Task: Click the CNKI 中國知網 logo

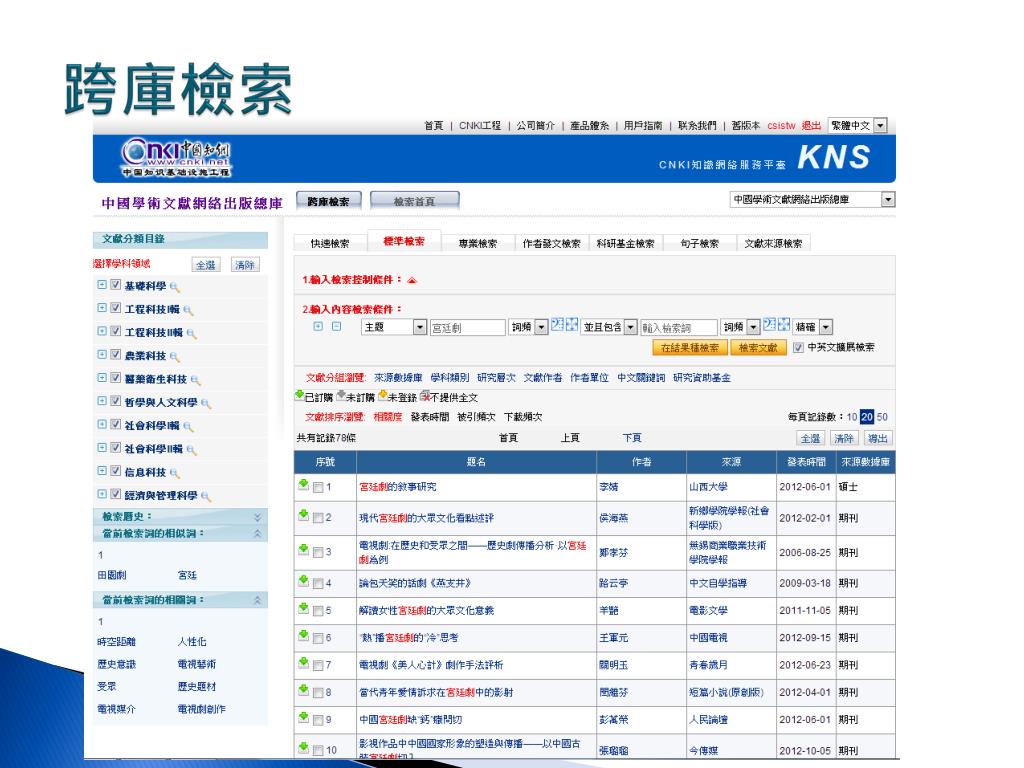Action: (176, 157)
